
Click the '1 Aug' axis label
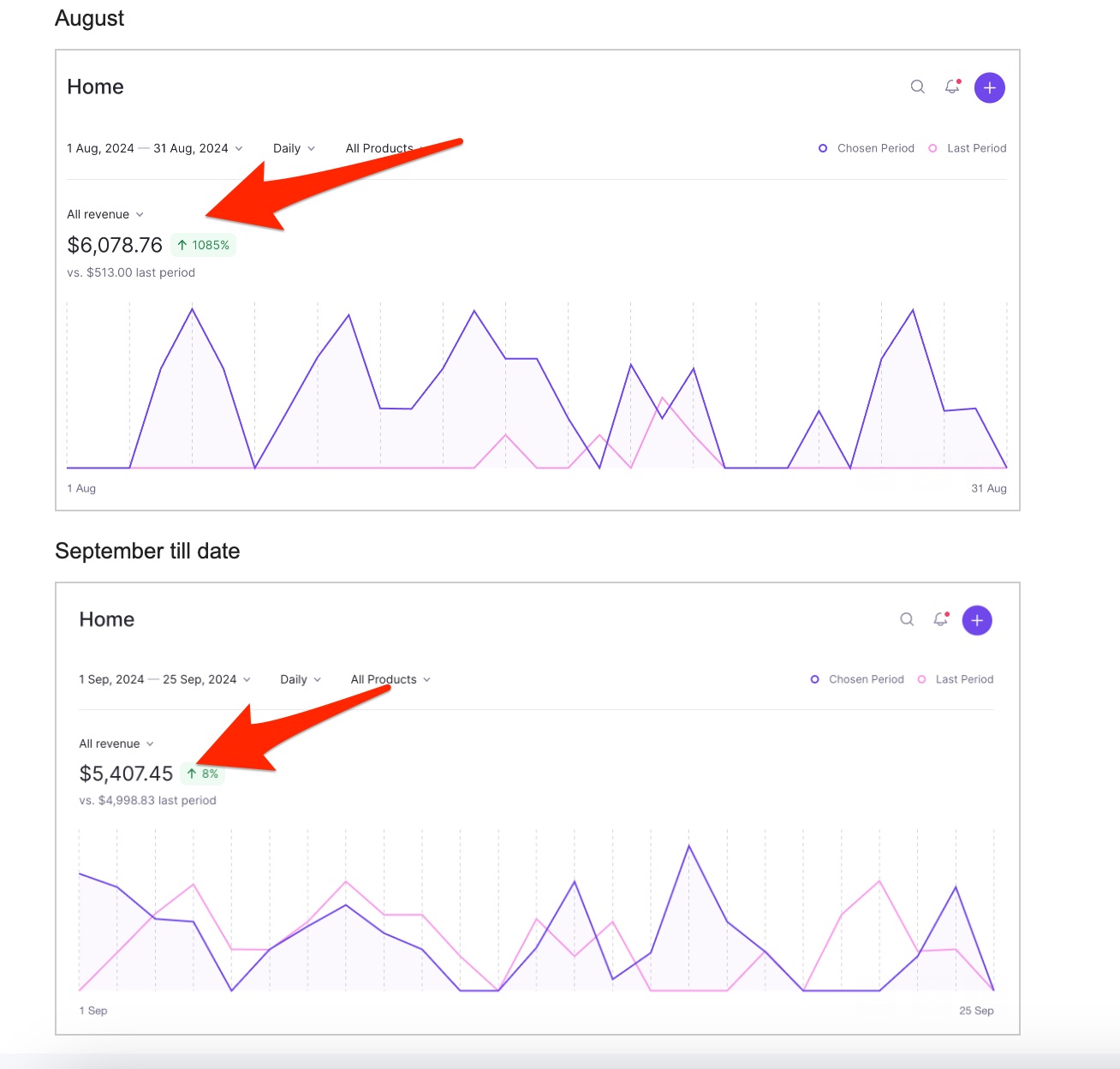coord(81,488)
